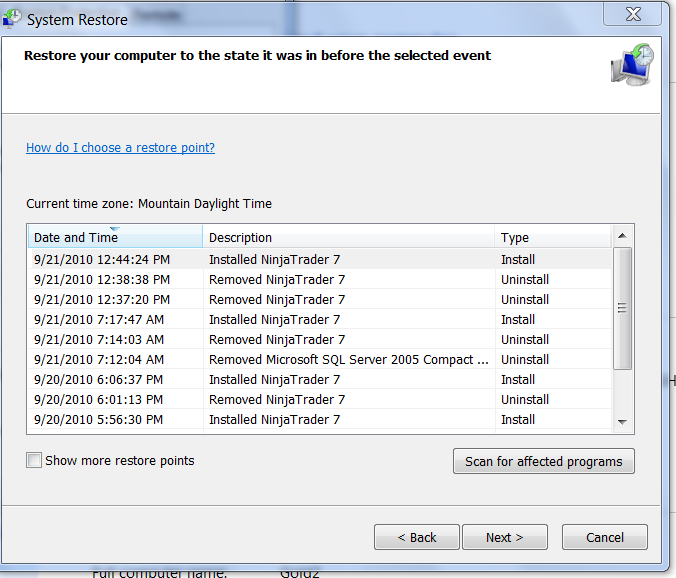
Task: Click the restore list scrollbar thumb
Action: coord(621,308)
